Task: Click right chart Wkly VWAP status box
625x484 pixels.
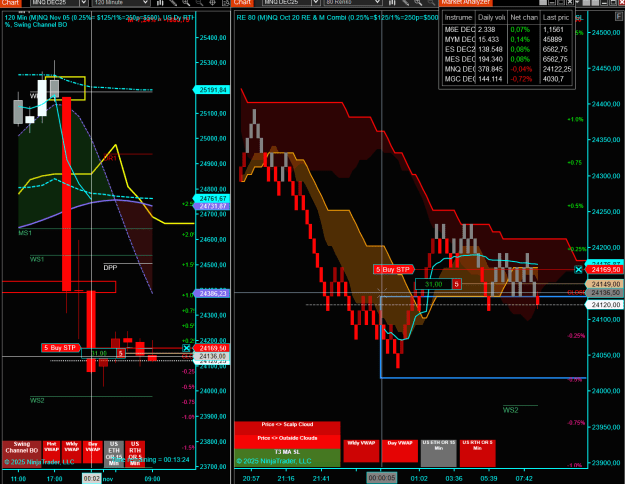Action: coord(361,451)
